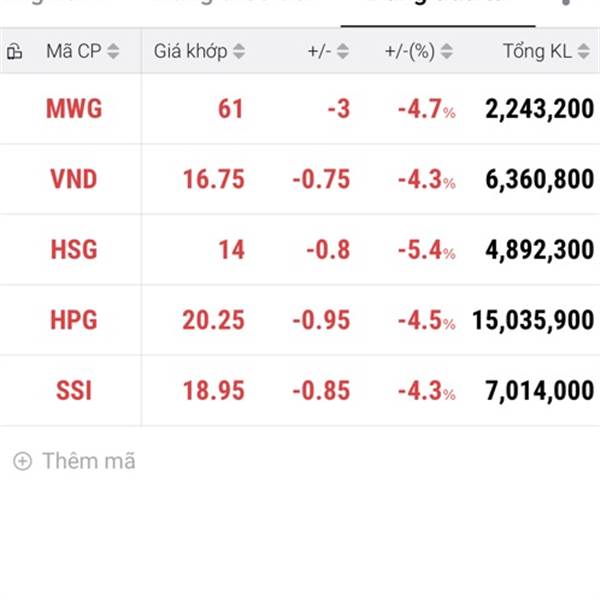Image resolution: width=600 pixels, height=600 pixels.
Task: Sort by +/- column arrows
Action: coord(342,51)
